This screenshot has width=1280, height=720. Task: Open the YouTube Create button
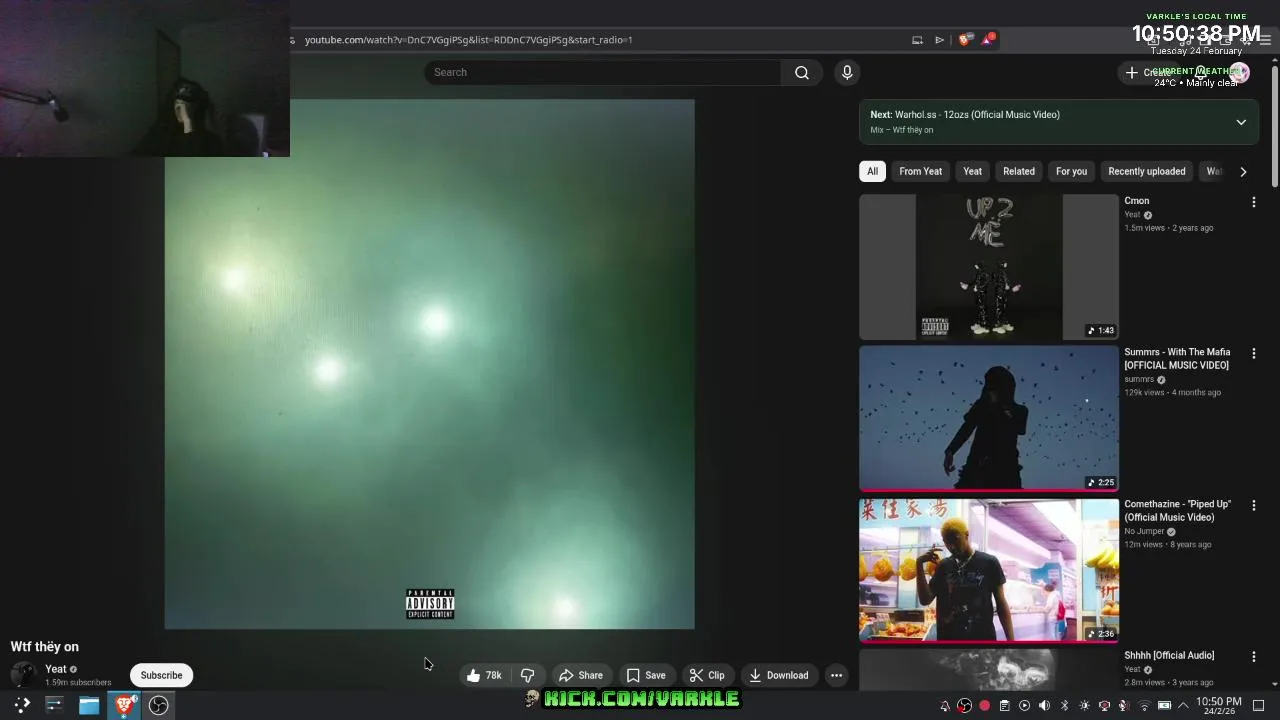point(1149,72)
